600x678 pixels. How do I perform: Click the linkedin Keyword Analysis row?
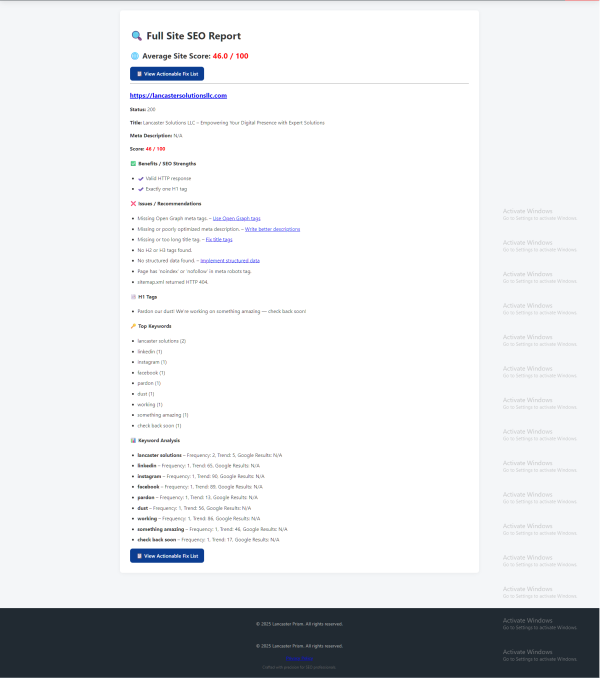pos(198,466)
